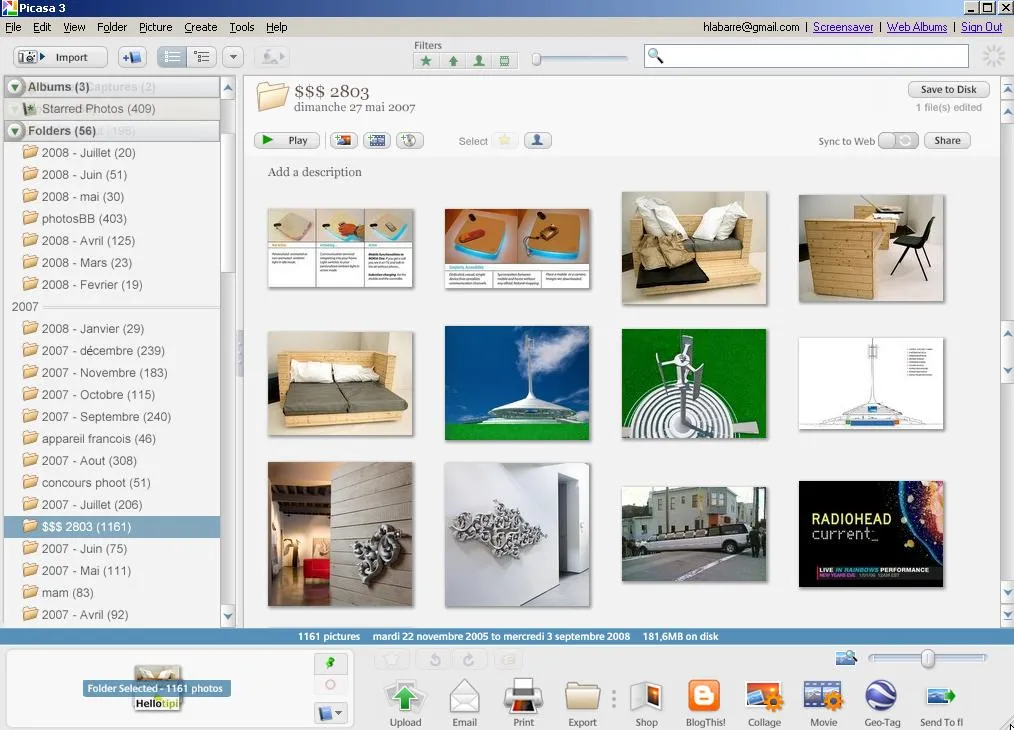
Task: Click the thumbnail size zoom slider handle
Action: (x=927, y=658)
